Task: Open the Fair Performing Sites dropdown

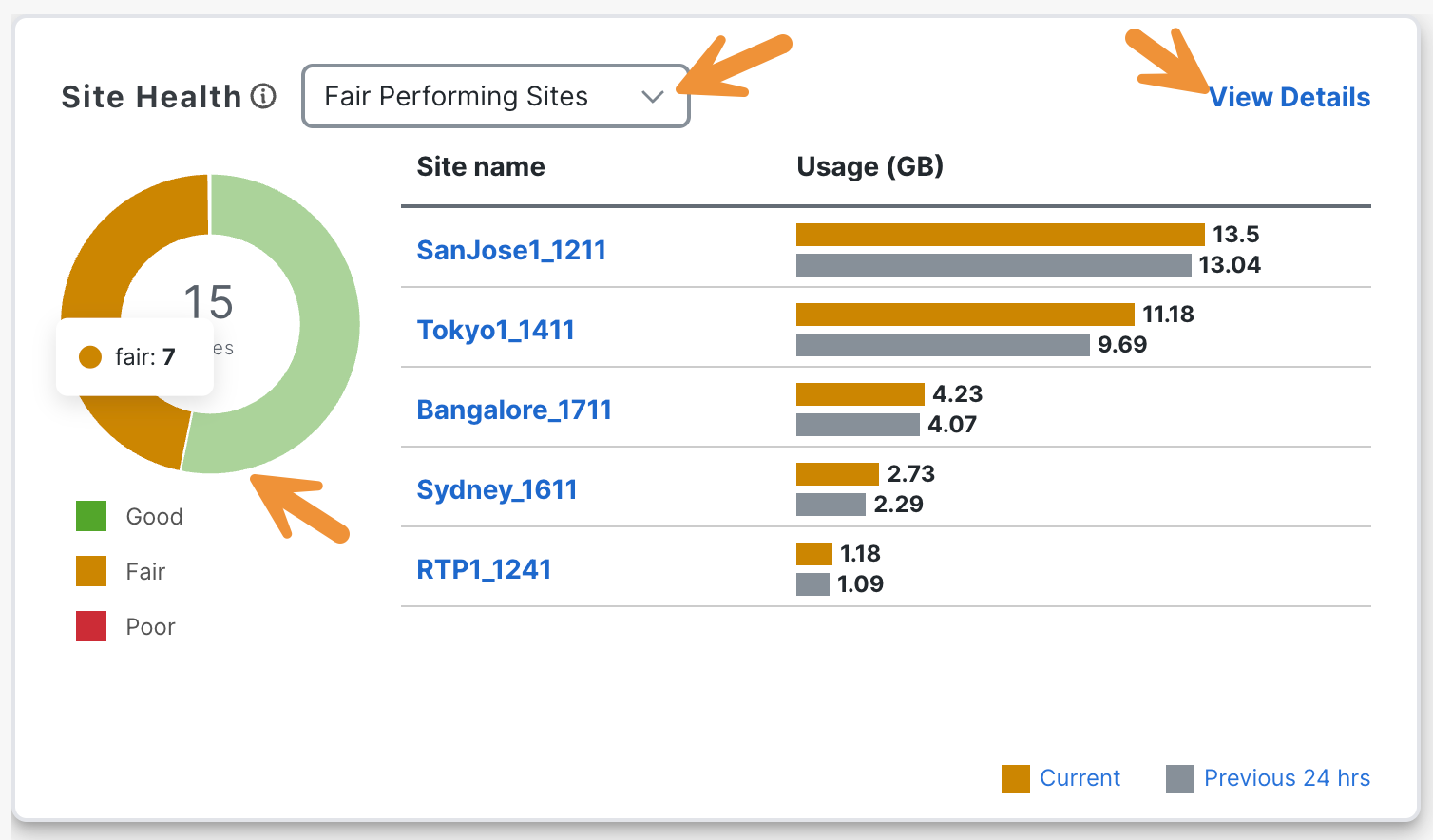Action: 495,96
